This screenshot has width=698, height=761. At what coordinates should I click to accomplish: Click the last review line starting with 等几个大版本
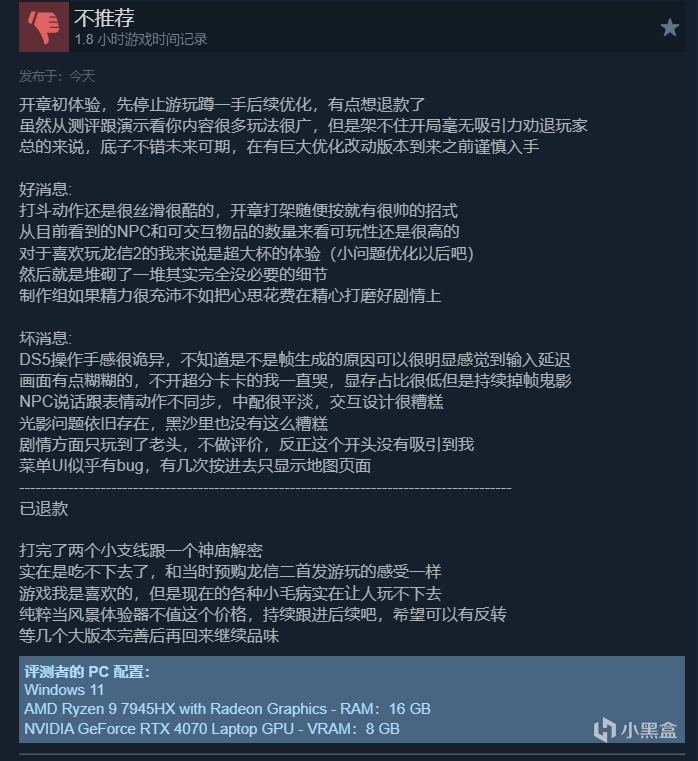pyautogui.click(x=149, y=635)
